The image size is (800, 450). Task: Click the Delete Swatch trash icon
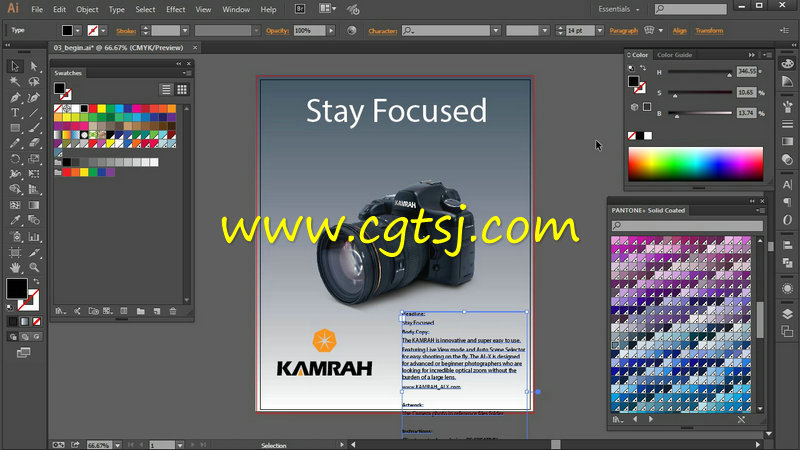(x=173, y=311)
